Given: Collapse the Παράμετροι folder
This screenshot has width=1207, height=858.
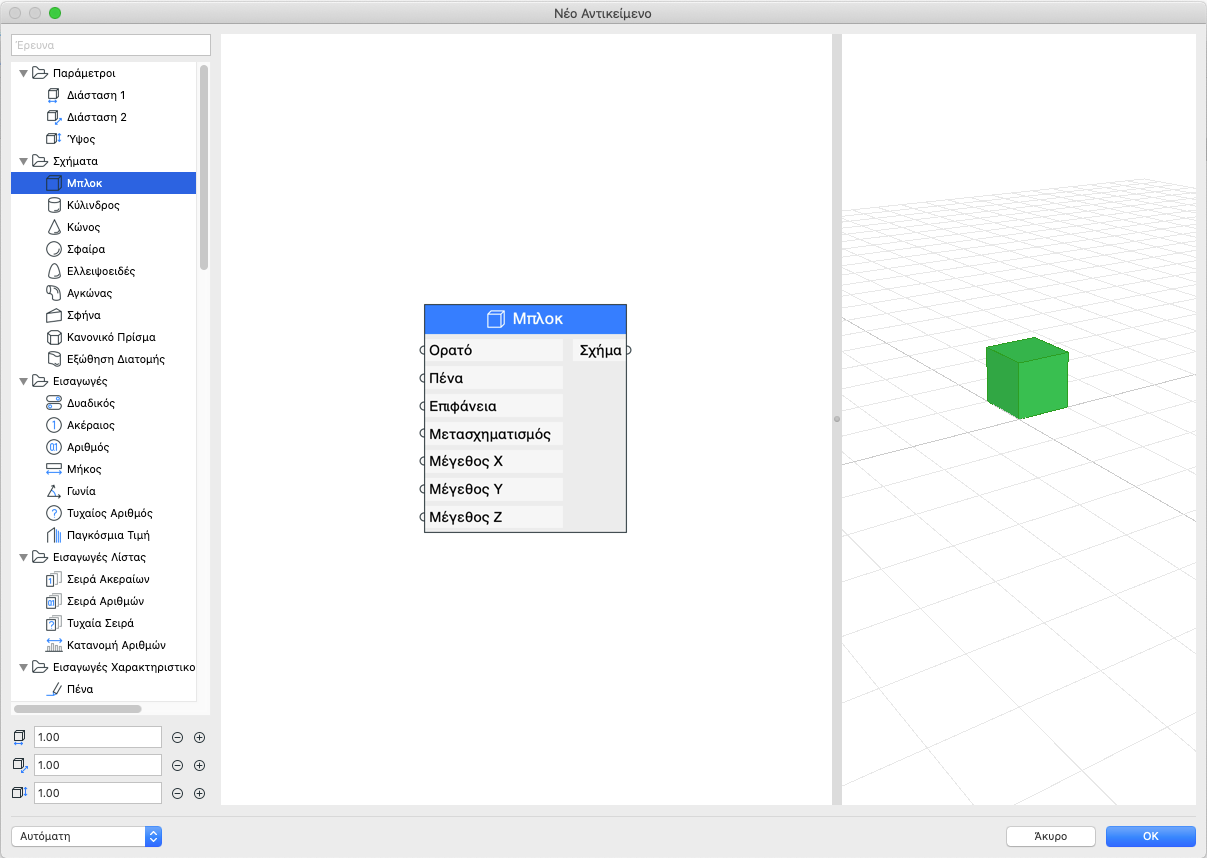Looking at the screenshot, I should point(23,73).
